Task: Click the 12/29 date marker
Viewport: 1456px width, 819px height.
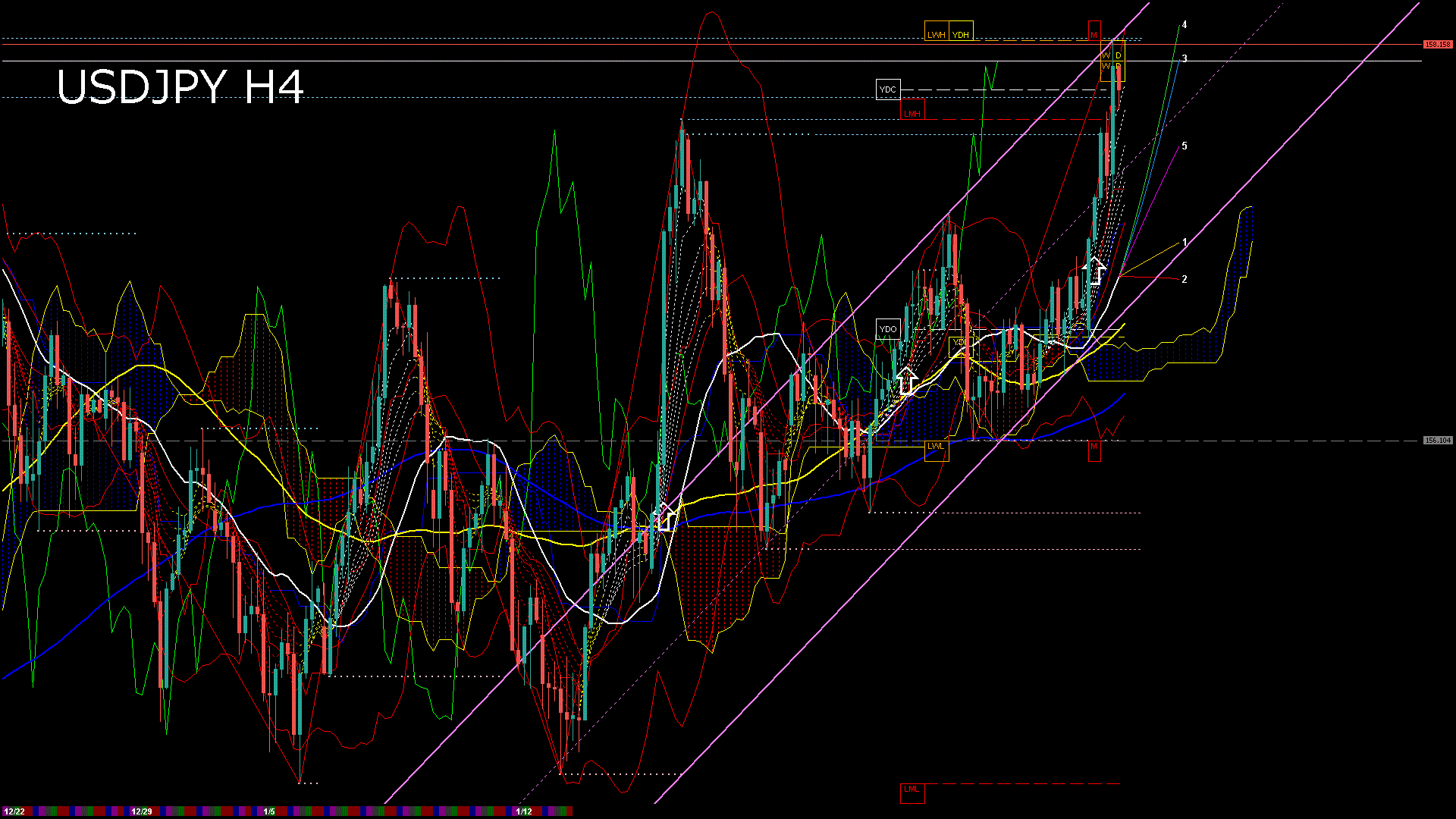Action: point(142,811)
